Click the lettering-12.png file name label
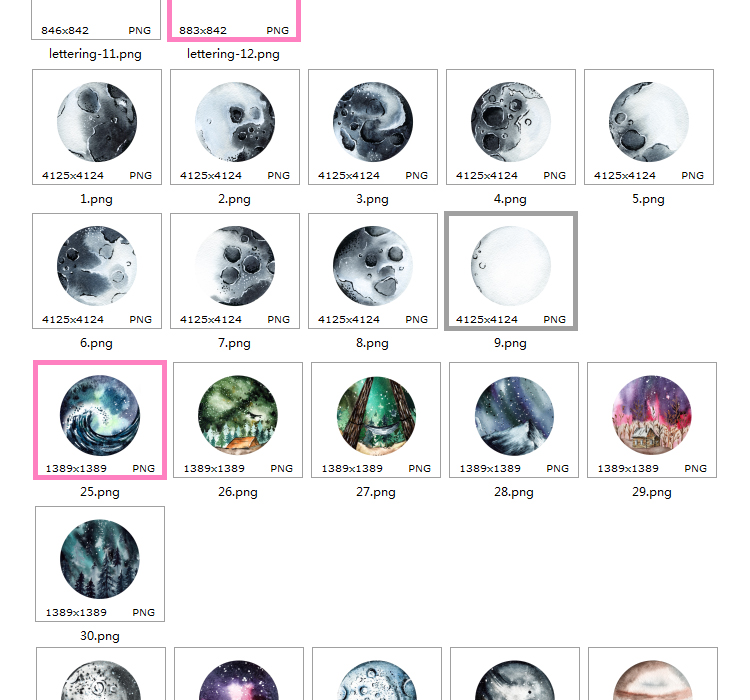 (x=233, y=54)
